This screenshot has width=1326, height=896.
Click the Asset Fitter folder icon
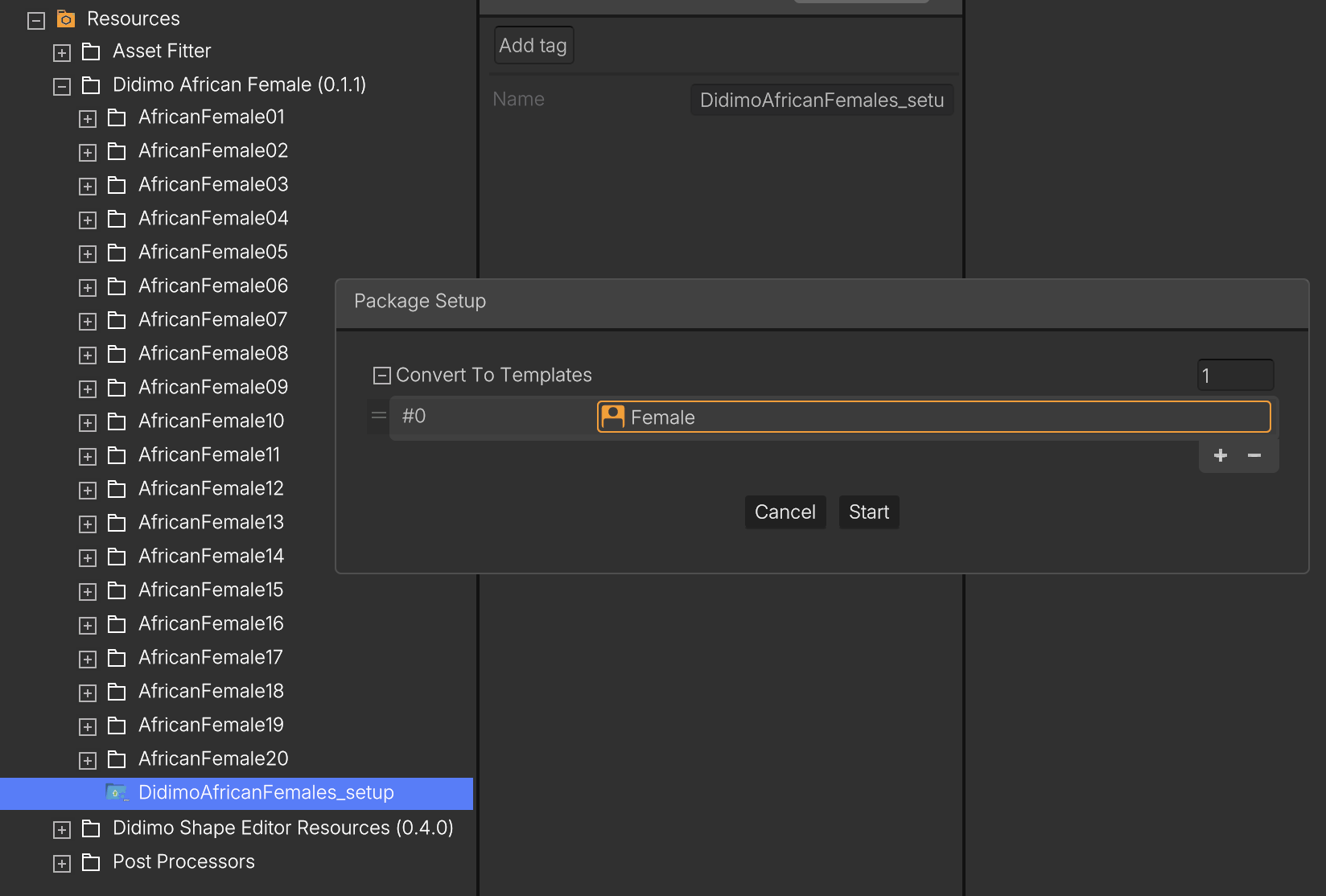[x=91, y=51]
